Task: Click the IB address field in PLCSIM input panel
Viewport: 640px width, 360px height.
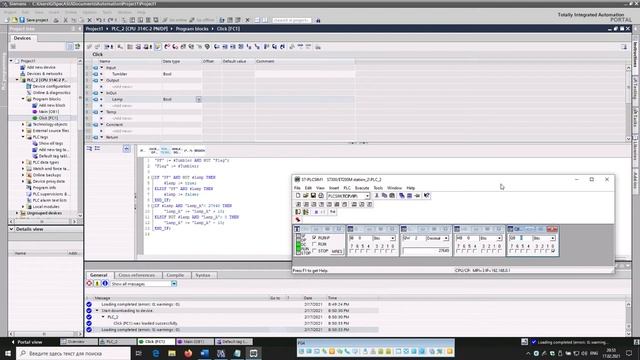Action: (x=360, y=238)
